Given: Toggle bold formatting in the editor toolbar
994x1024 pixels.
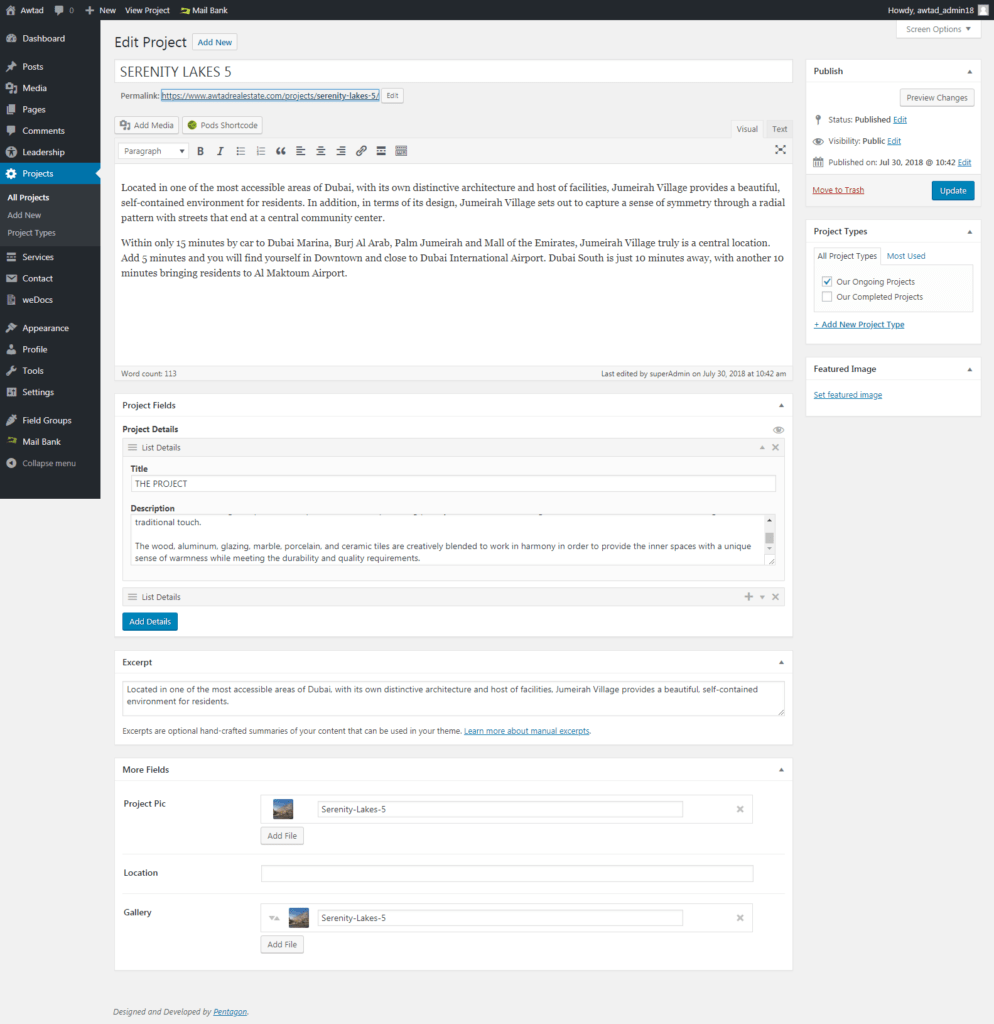Looking at the screenshot, I should tap(200, 150).
